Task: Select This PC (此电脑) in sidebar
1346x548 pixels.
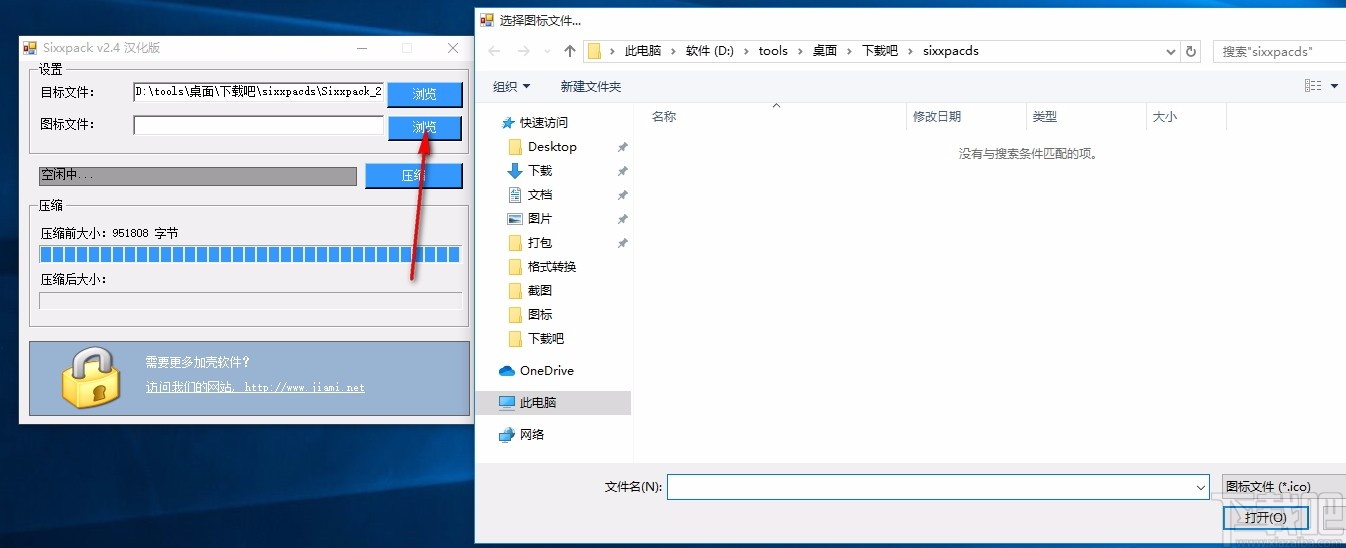Action: [538, 402]
